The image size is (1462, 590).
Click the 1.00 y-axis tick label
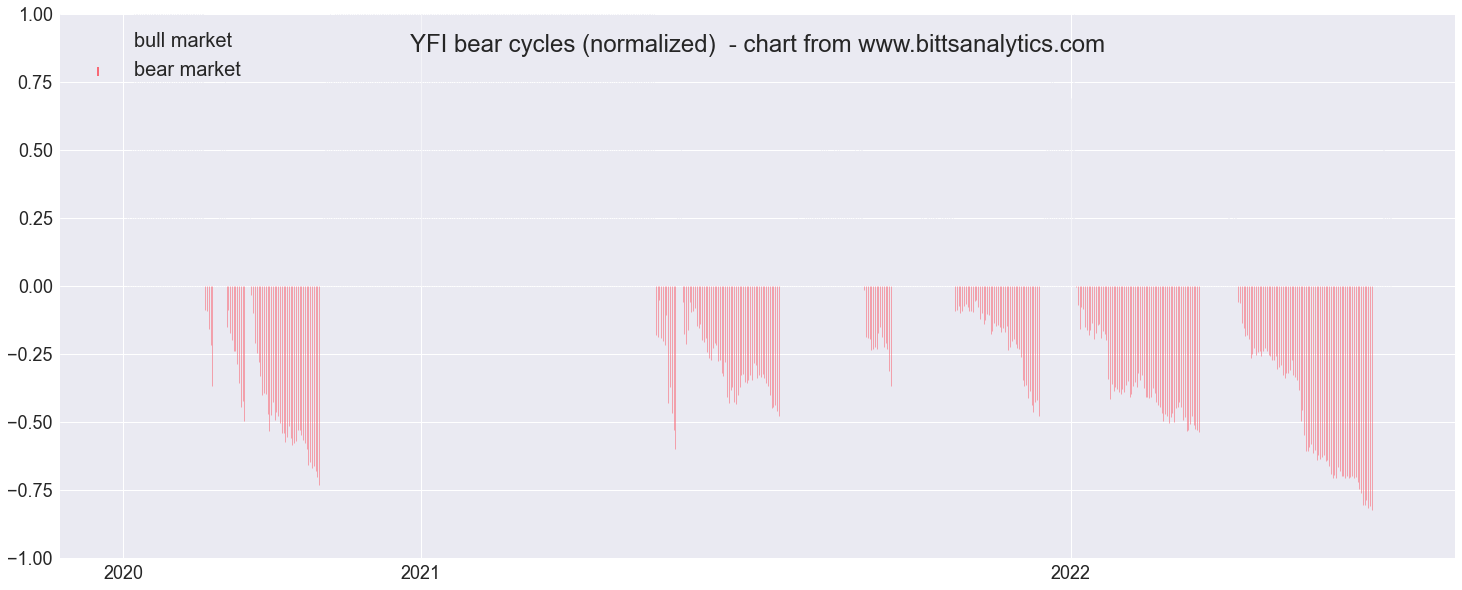(36, 15)
